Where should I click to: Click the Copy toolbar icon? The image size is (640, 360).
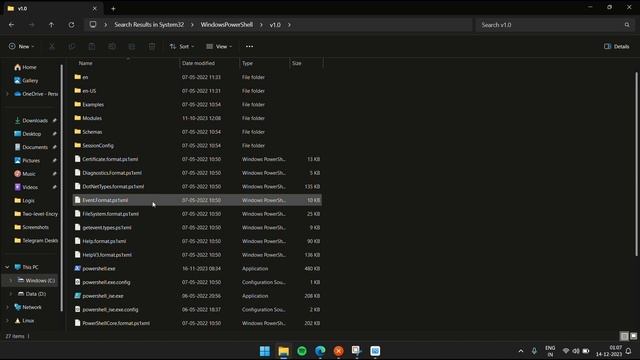pyautogui.click(x=72, y=47)
